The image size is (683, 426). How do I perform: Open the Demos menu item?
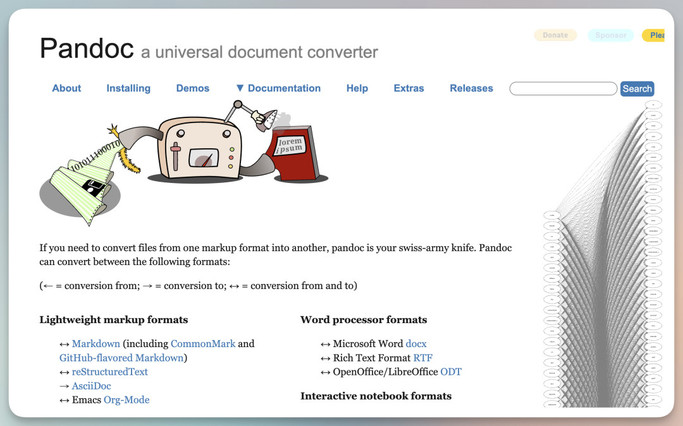pyautogui.click(x=193, y=88)
